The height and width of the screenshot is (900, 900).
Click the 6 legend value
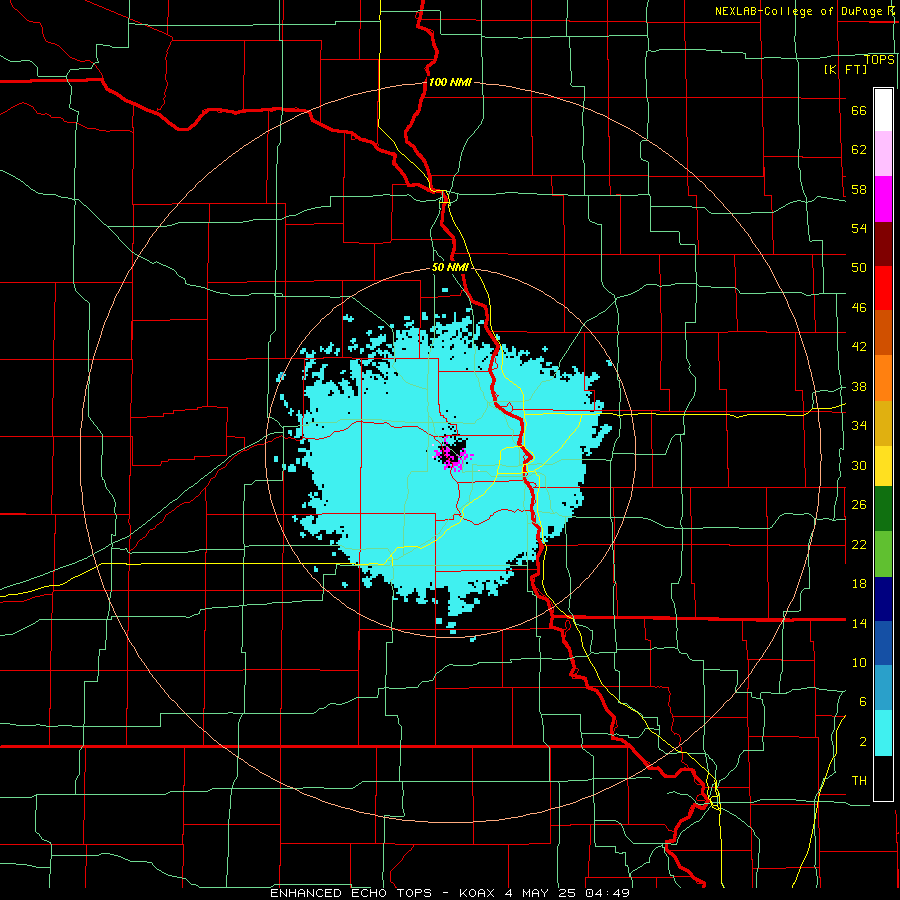point(863,701)
